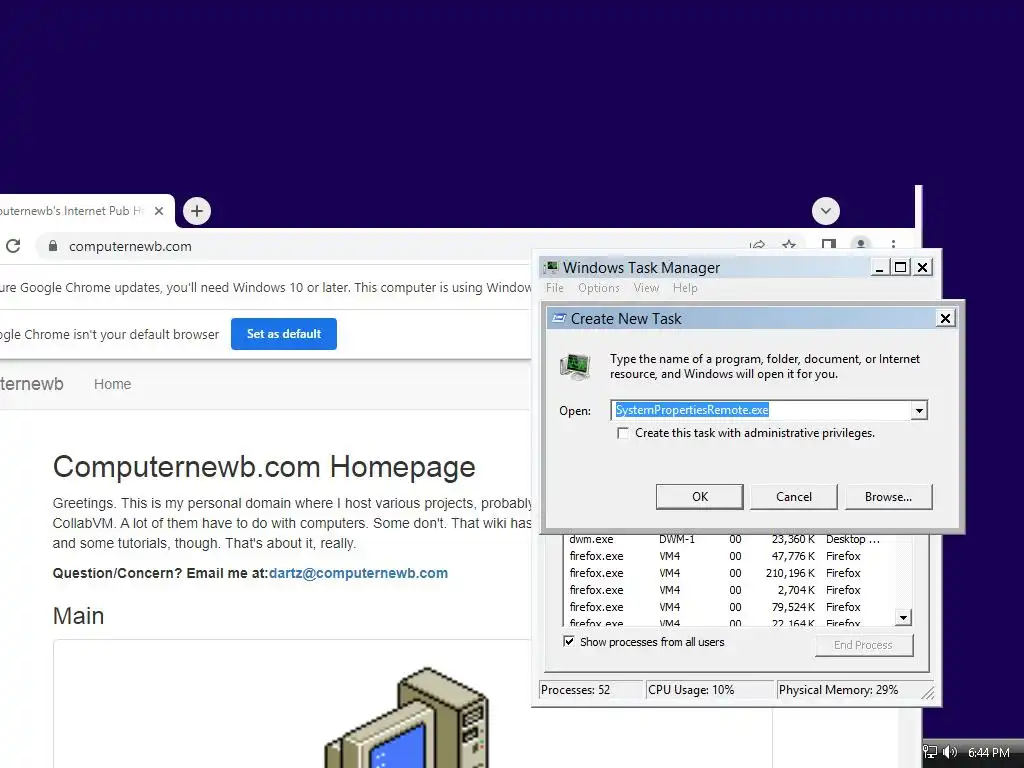Image resolution: width=1024 pixels, height=768 pixels.
Task: Open Chrome three-dot menu
Action: [x=893, y=246]
